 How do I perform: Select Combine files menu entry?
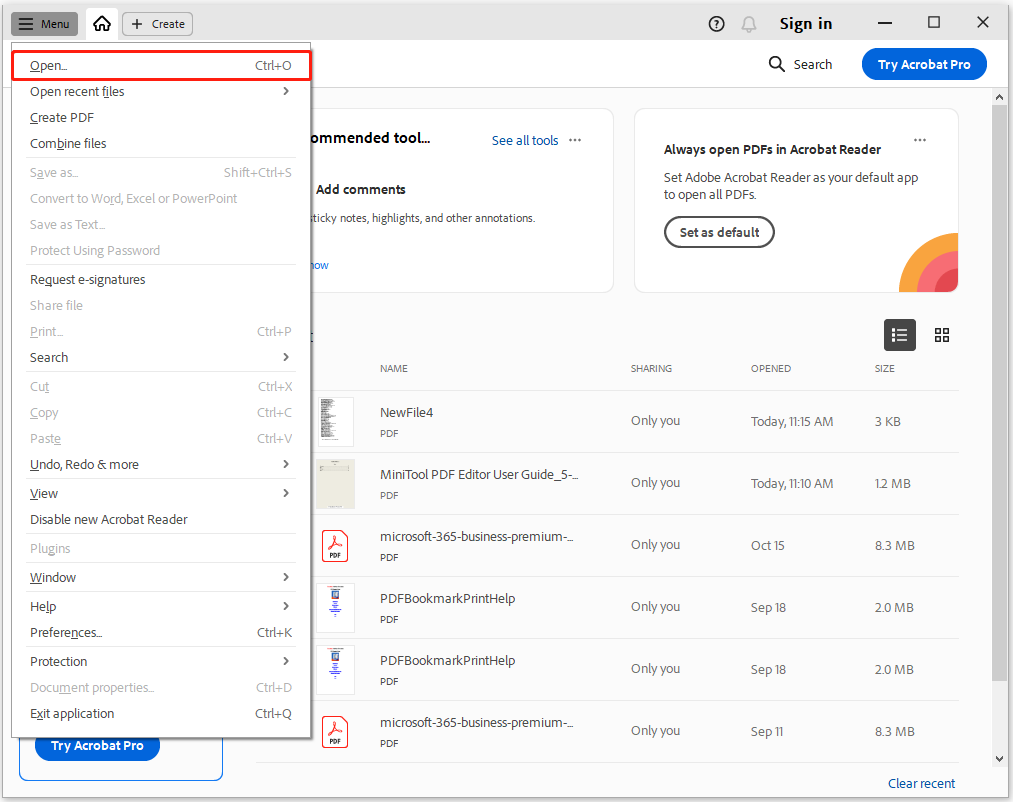click(x=161, y=143)
